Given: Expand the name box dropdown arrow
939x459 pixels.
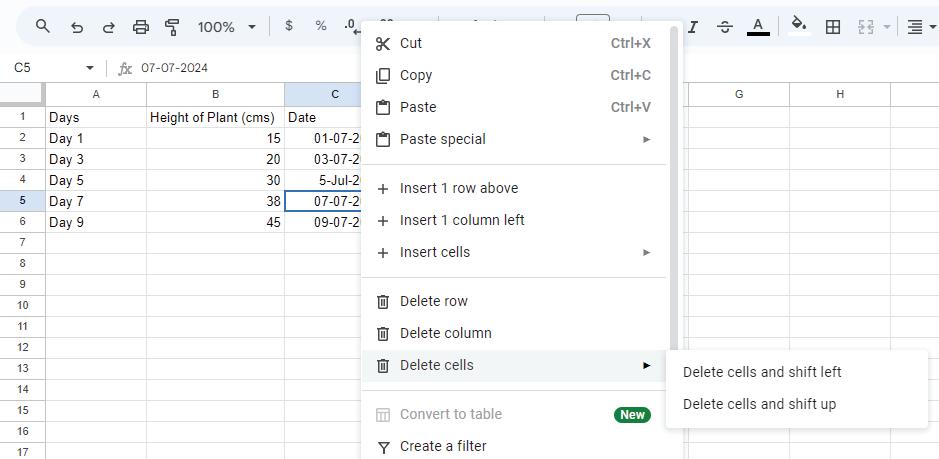Looking at the screenshot, I should [90, 68].
